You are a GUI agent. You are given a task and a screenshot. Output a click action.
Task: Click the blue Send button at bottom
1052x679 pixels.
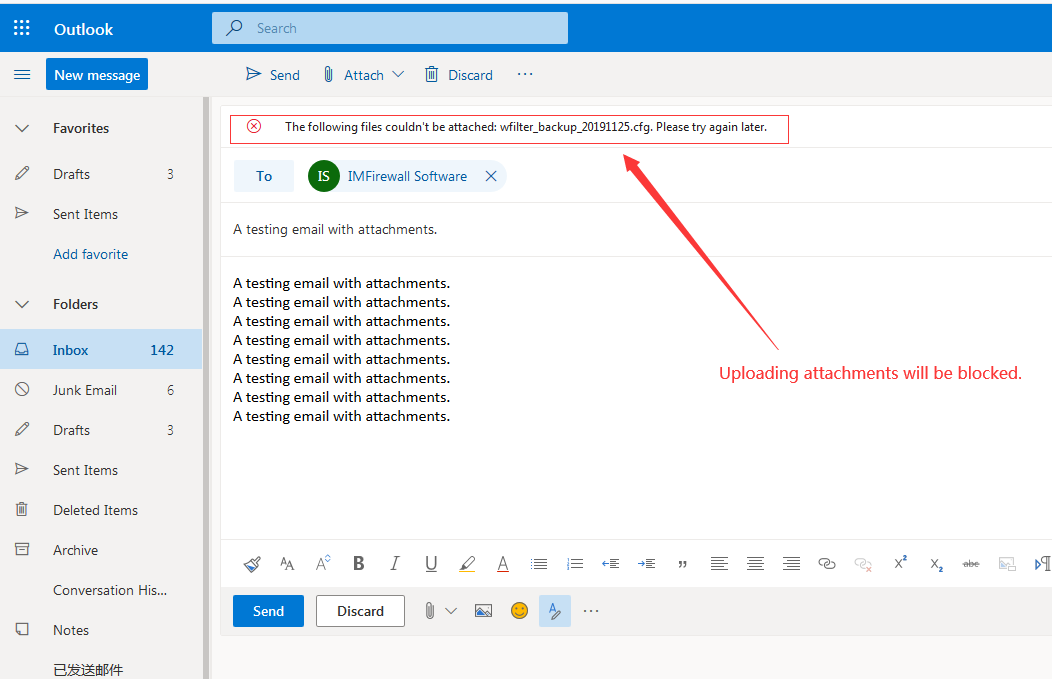click(x=268, y=611)
